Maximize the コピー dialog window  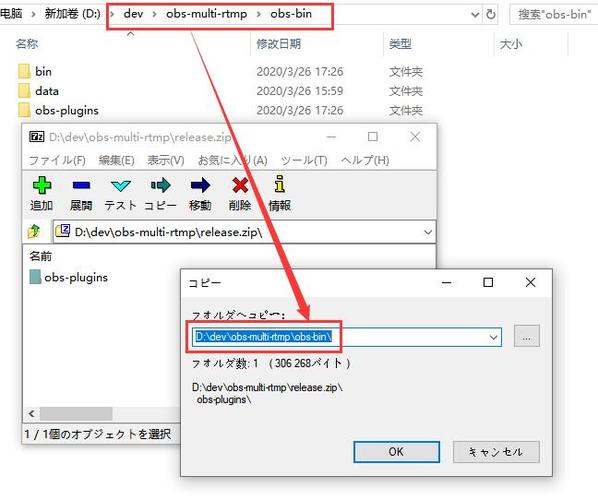(488, 283)
